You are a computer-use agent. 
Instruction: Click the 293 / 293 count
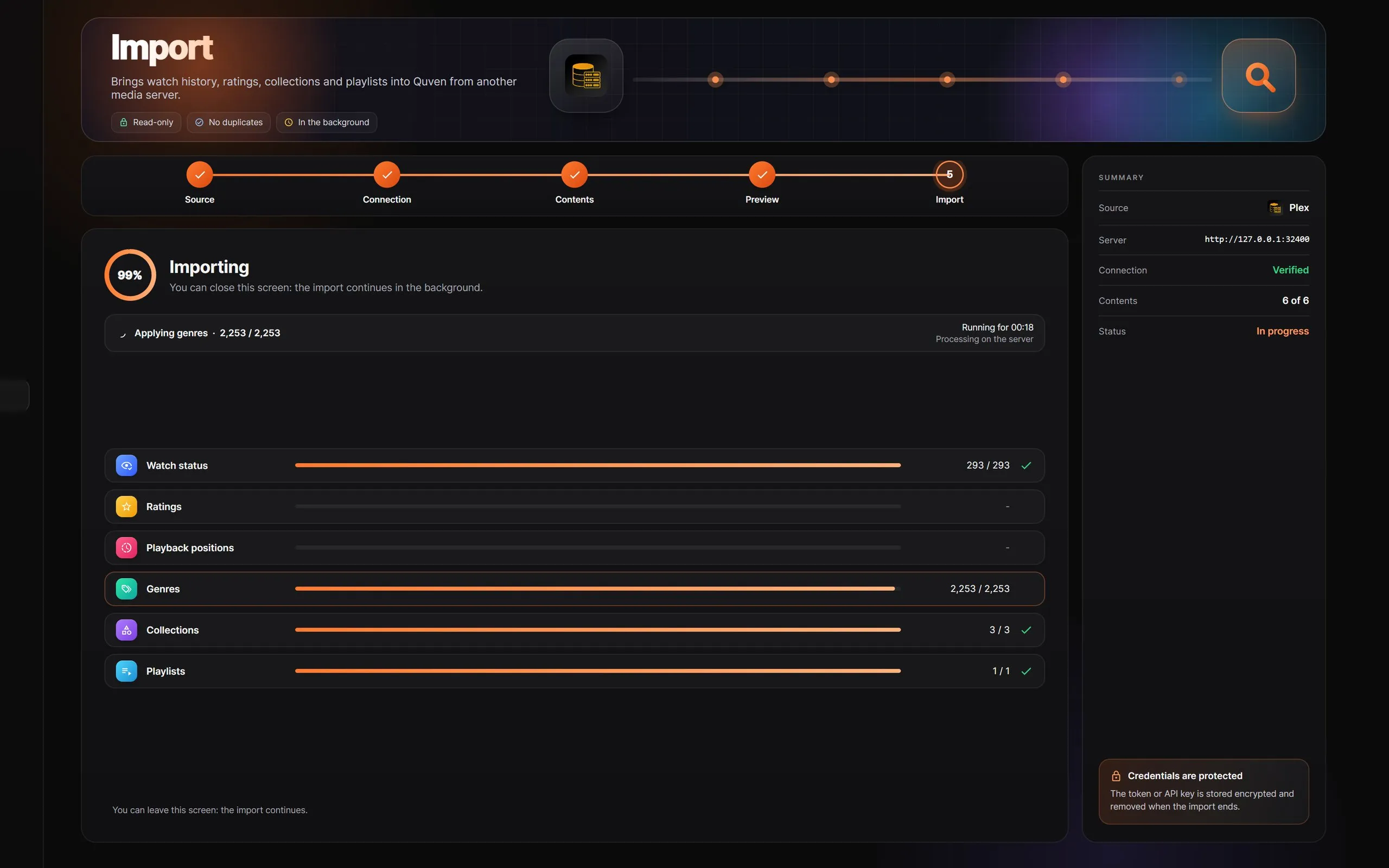tap(988, 465)
